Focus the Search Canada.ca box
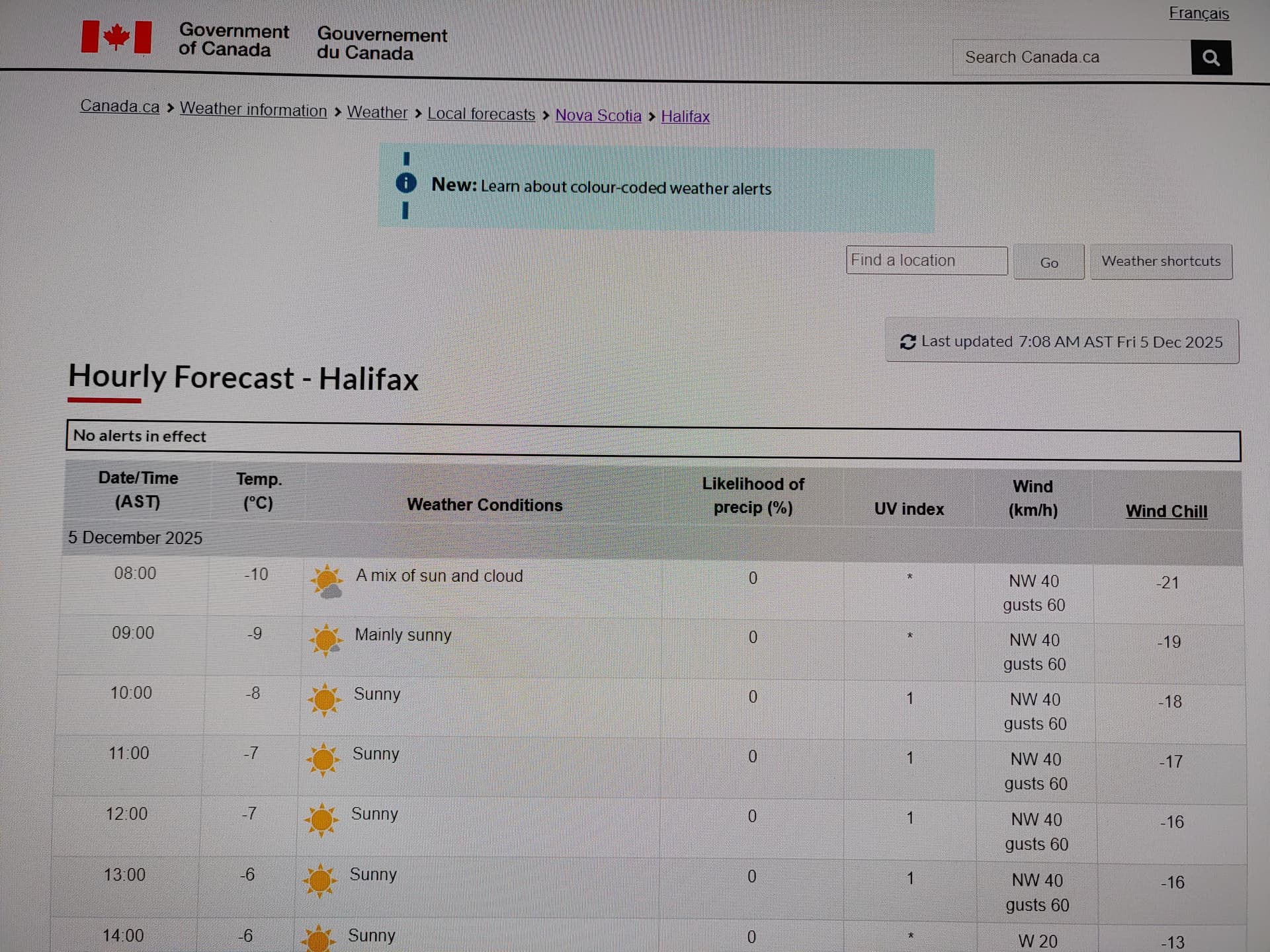The height and width of the screenshot is (952, 1270). (1070, 58)
